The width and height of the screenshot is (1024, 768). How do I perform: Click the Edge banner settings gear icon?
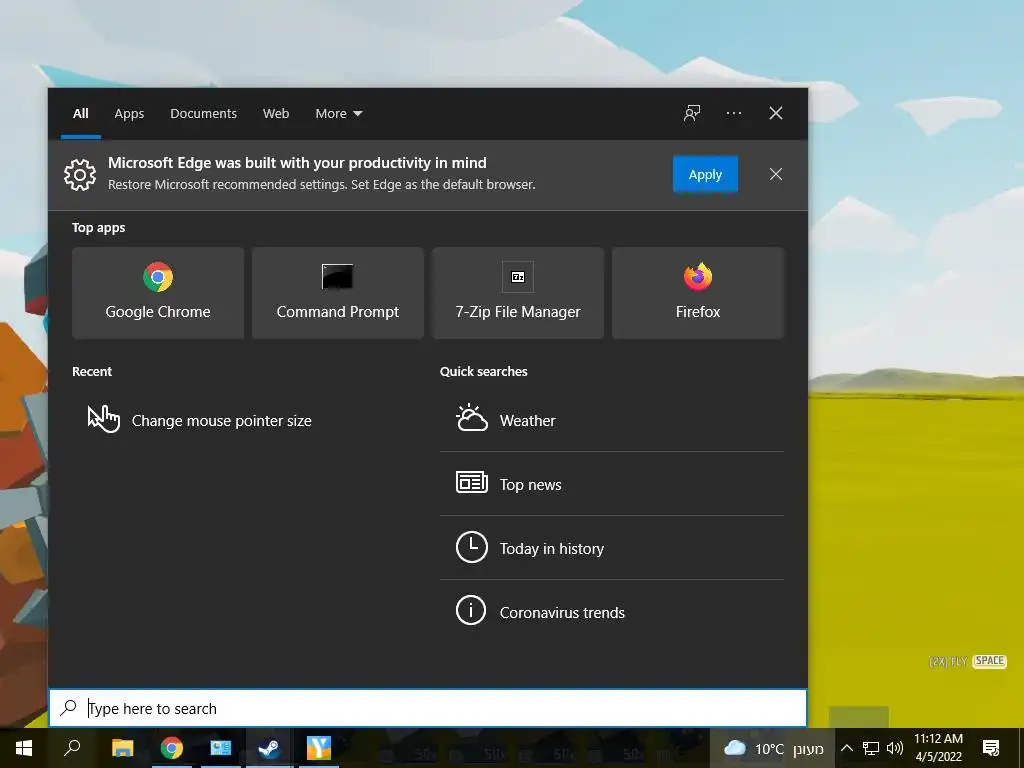pyautogui.click(x=80, y=174)
